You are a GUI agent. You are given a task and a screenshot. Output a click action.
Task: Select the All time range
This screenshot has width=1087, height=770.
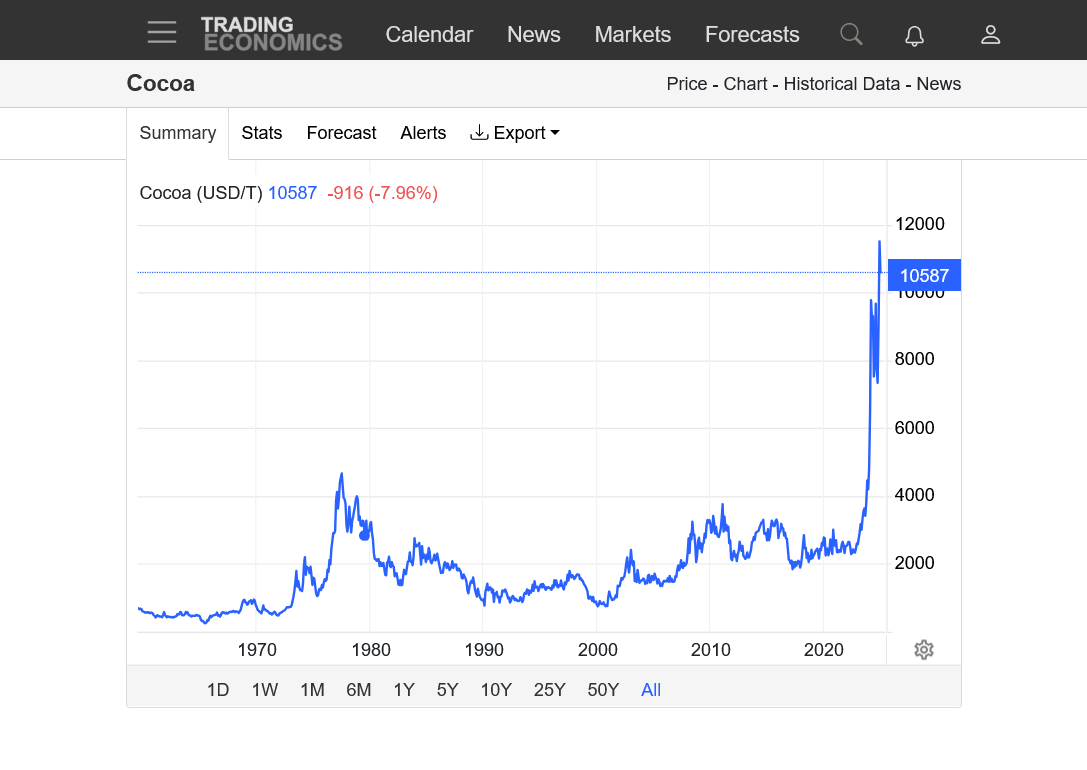tap(651, 690)
